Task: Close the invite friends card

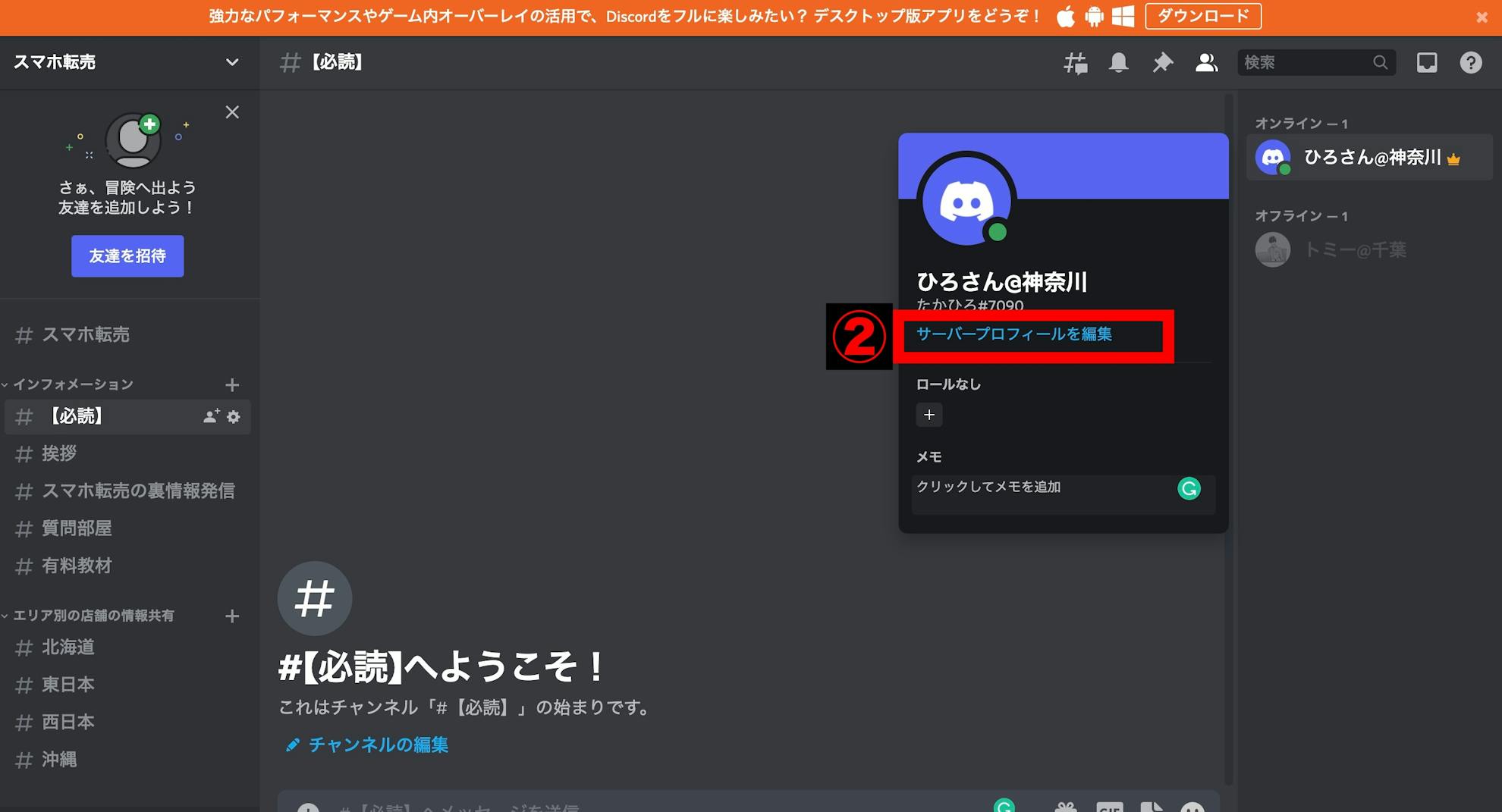Action: (232, 112)
